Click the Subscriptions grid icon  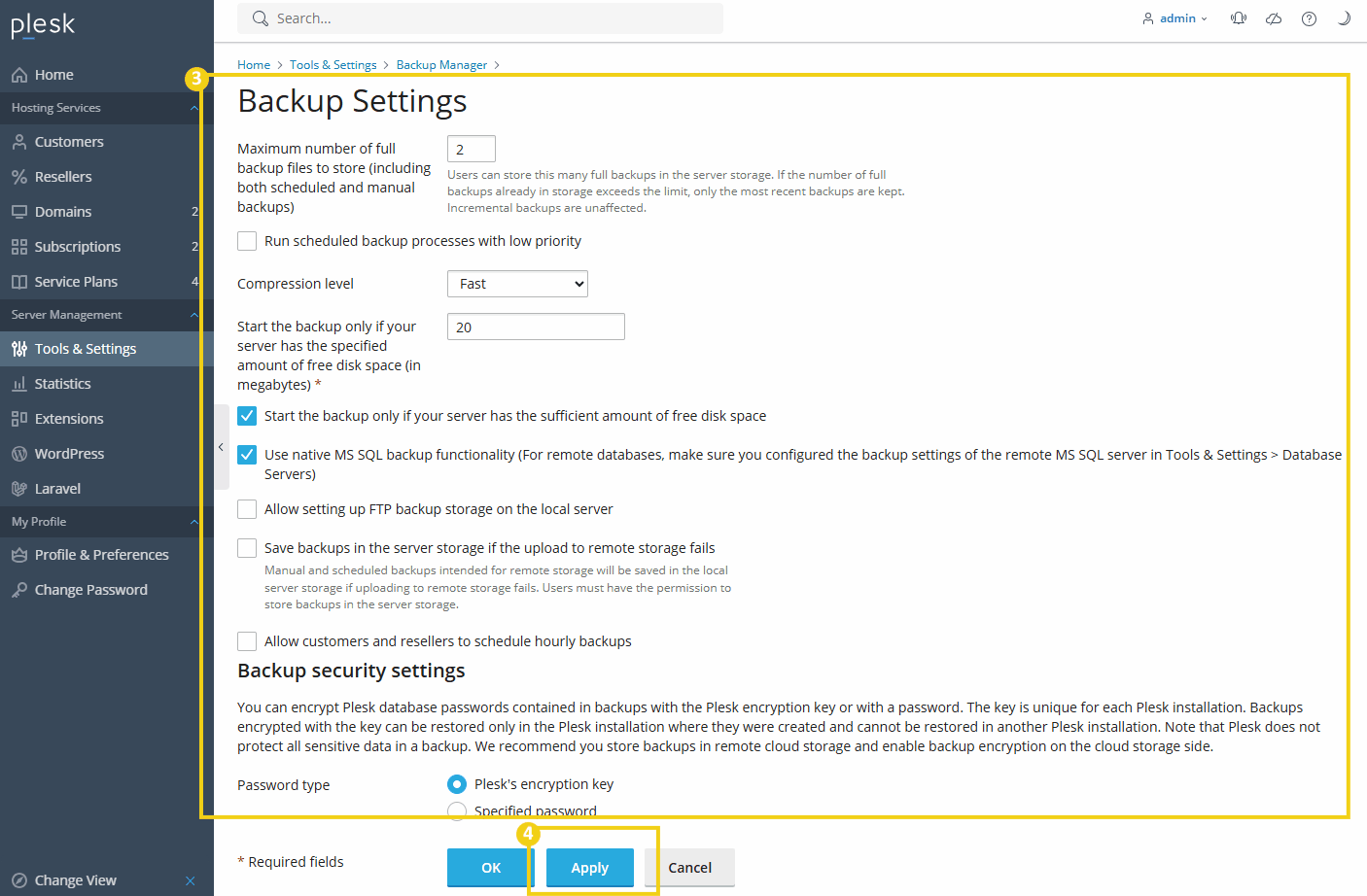[19, 247]
